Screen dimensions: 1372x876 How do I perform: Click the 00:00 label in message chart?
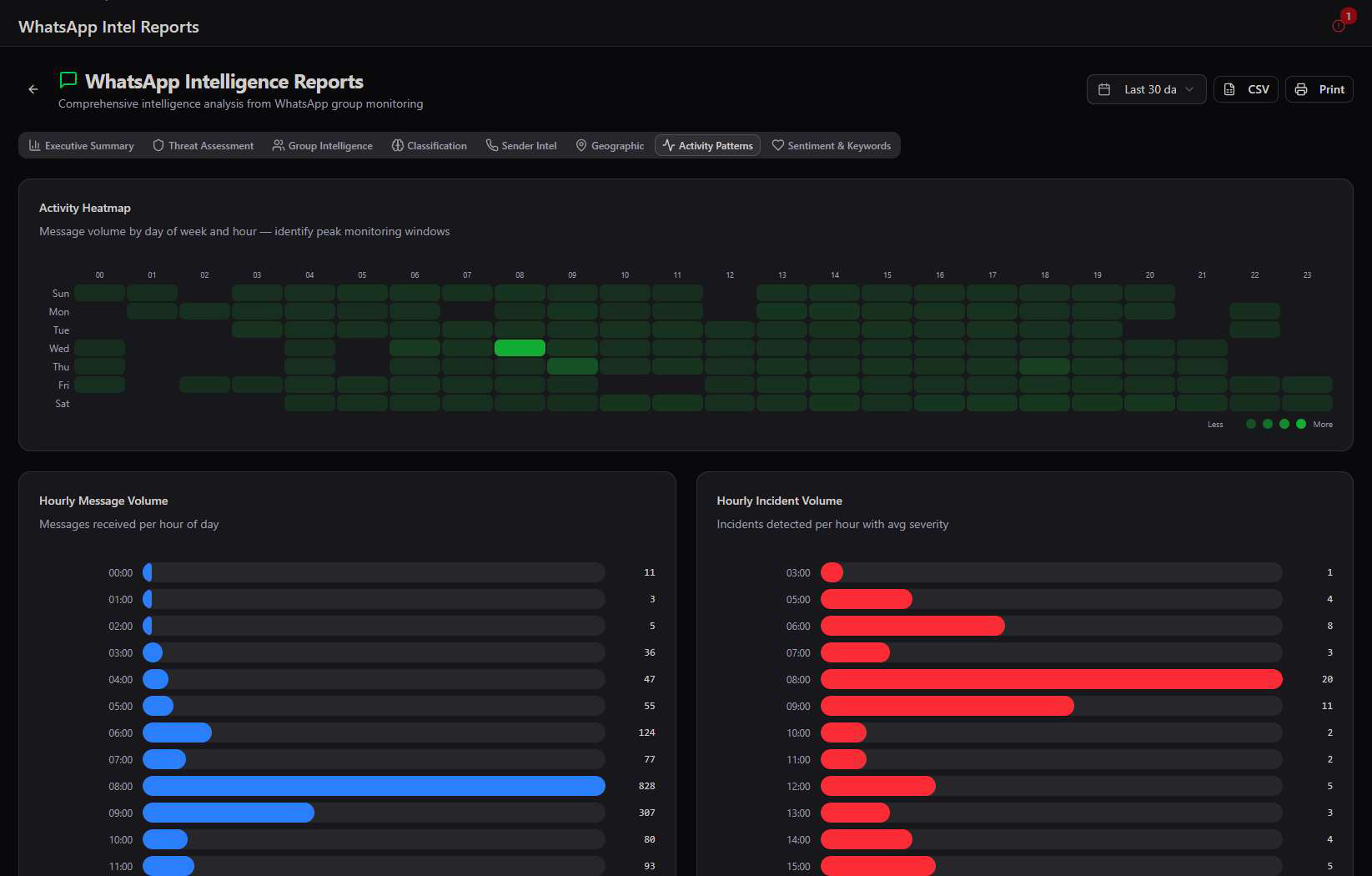coord(120,573)
